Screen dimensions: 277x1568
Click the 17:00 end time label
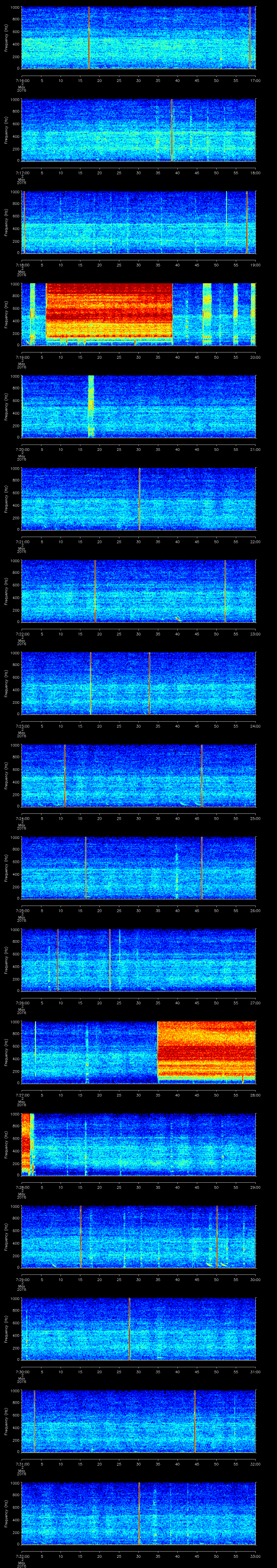pos(255,80)
